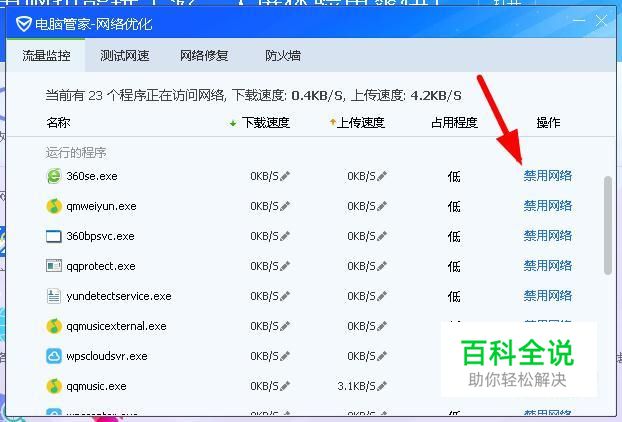Sort by 上传速度 column header
Screen dimensions: 622x422
click(360, 123)
